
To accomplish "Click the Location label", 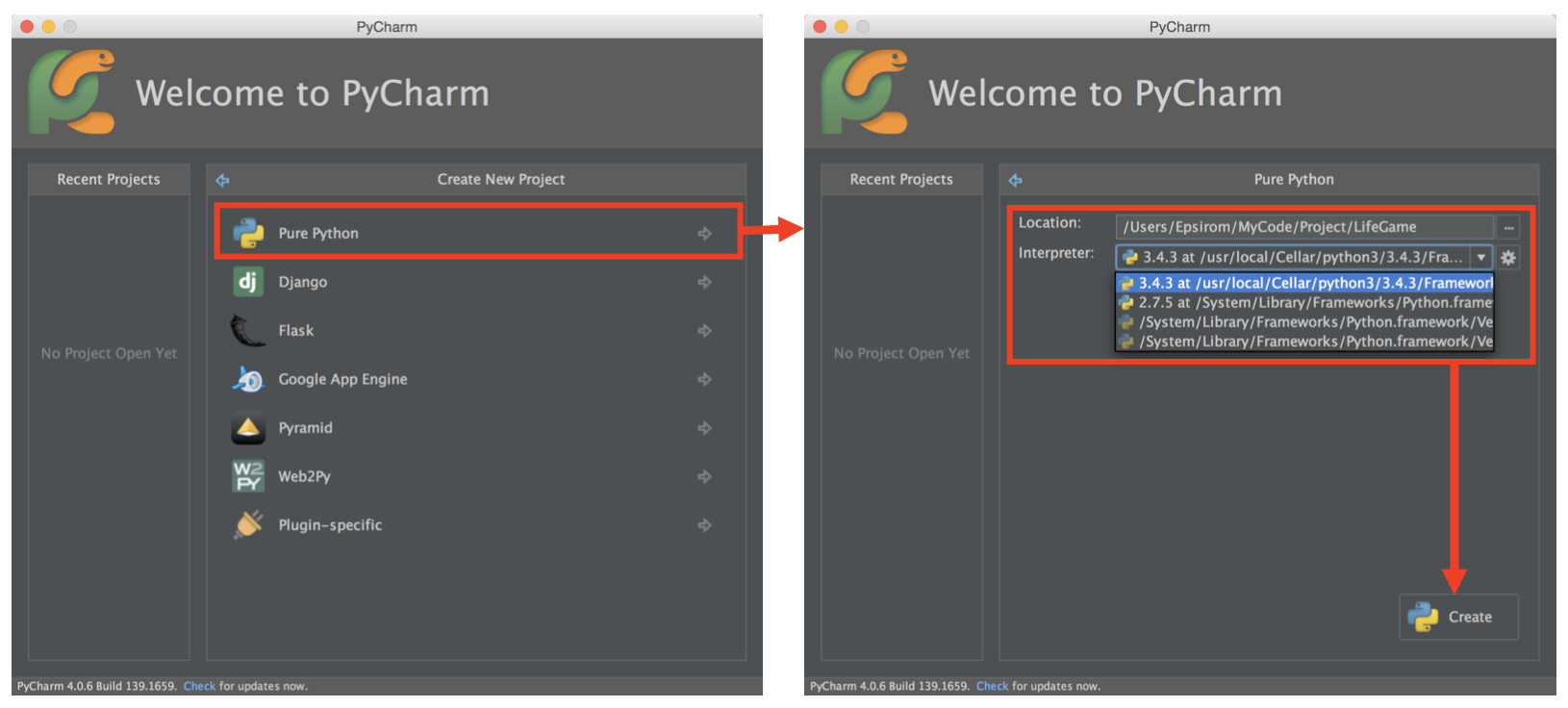I will 1050,222.
